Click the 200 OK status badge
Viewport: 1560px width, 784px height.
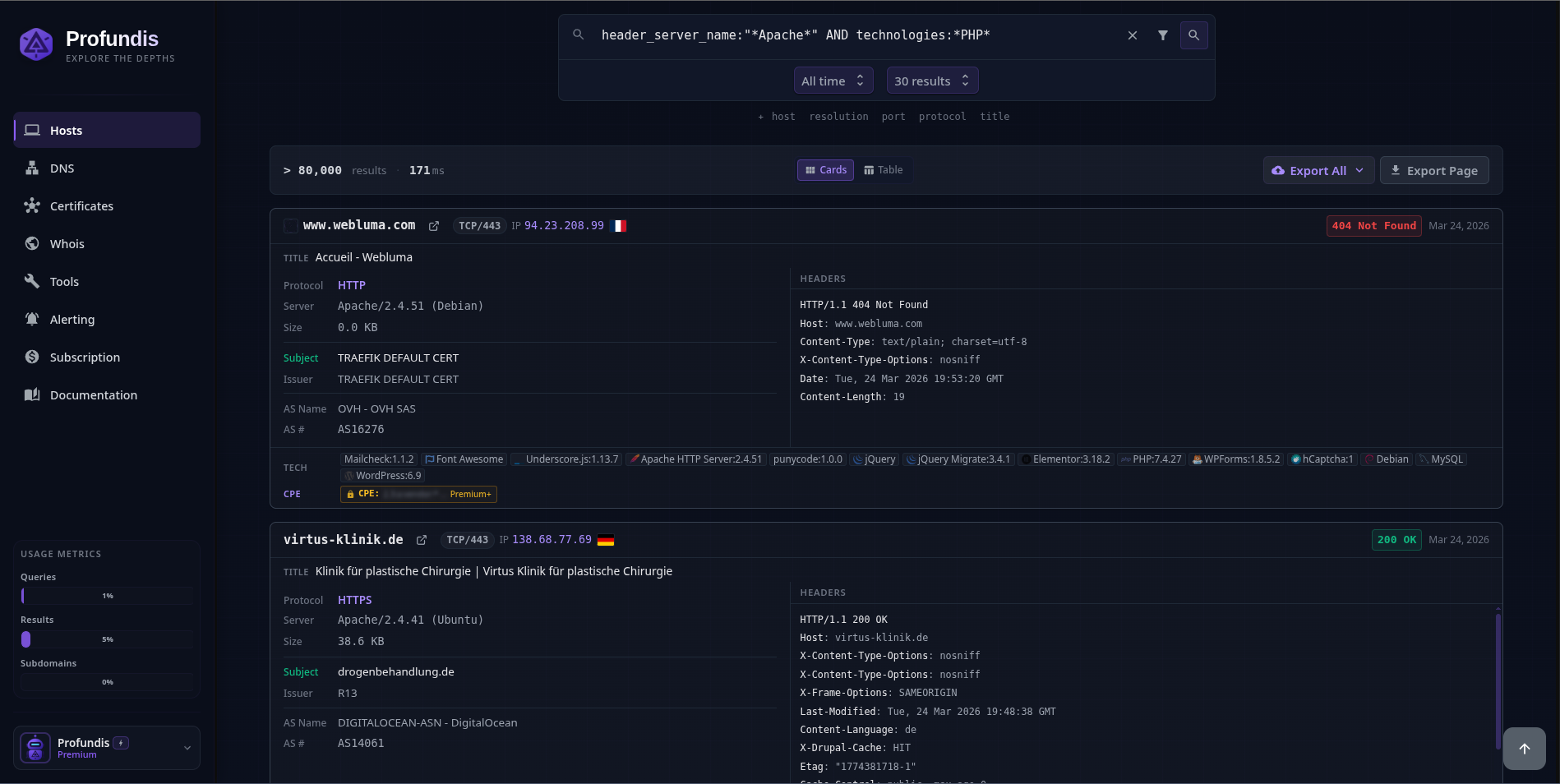click(1396, 540)
